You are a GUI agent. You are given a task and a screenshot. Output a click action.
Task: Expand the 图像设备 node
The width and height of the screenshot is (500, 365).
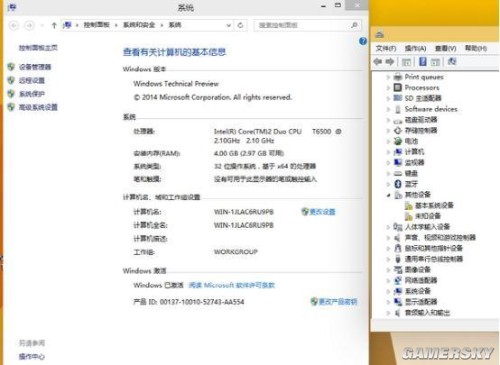388,270
